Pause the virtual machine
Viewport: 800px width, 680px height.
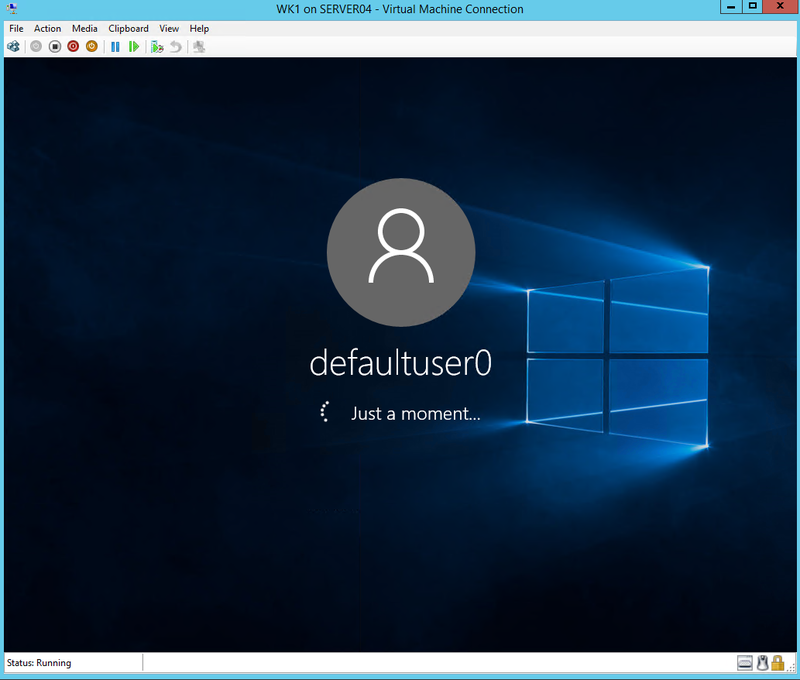coord(115,46)
